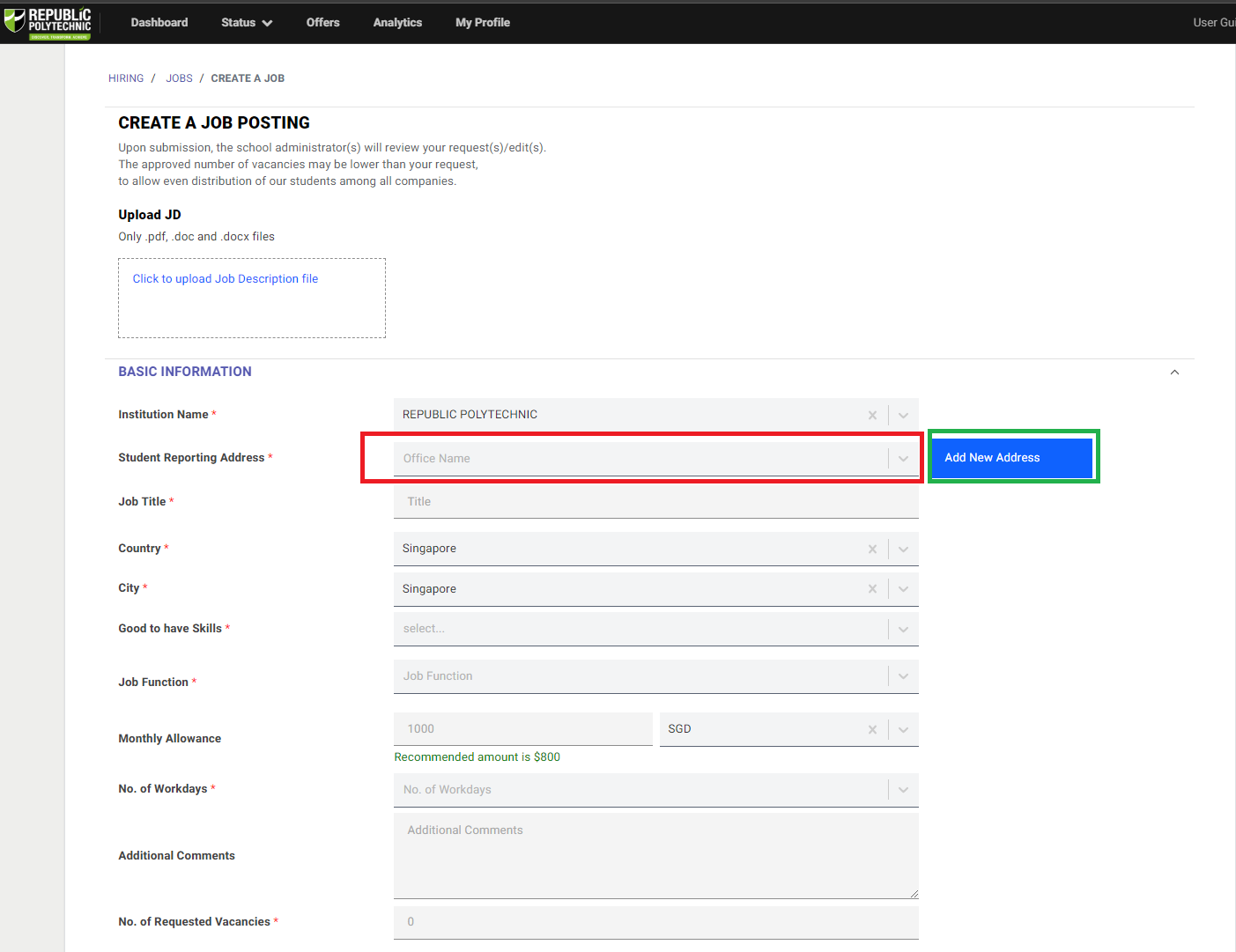1236x952 pixels.
Task: Open the Status menu in navbar
Action: tap(246, 23)
